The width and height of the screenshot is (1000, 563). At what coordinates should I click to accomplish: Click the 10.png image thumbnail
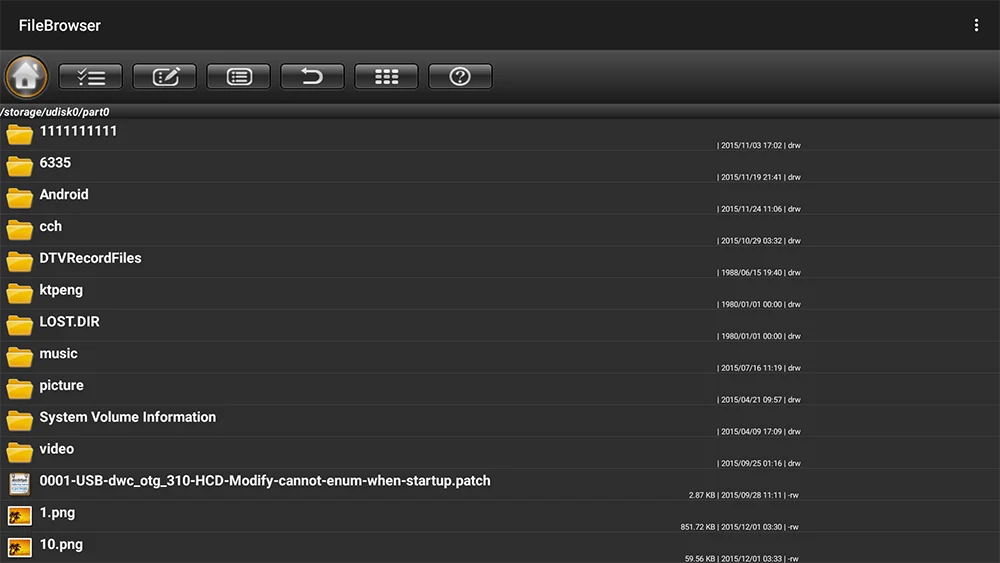(20, 548)
